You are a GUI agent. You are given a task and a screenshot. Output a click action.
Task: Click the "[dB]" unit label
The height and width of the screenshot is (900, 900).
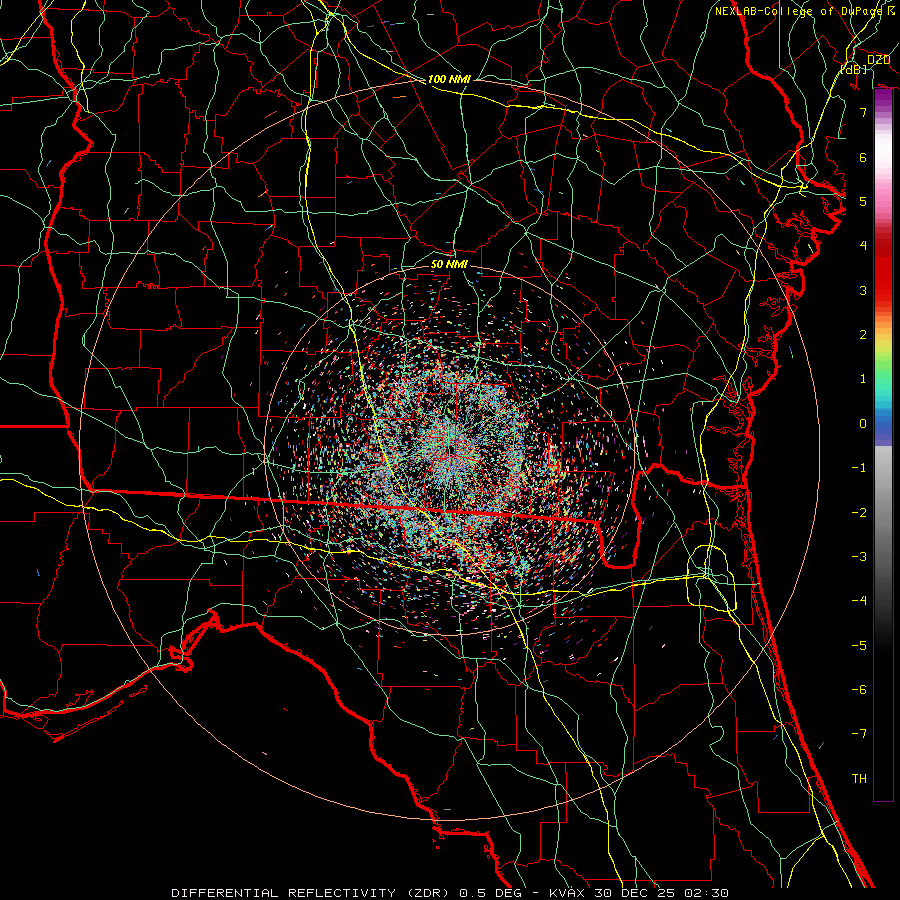tap(853, 69)
